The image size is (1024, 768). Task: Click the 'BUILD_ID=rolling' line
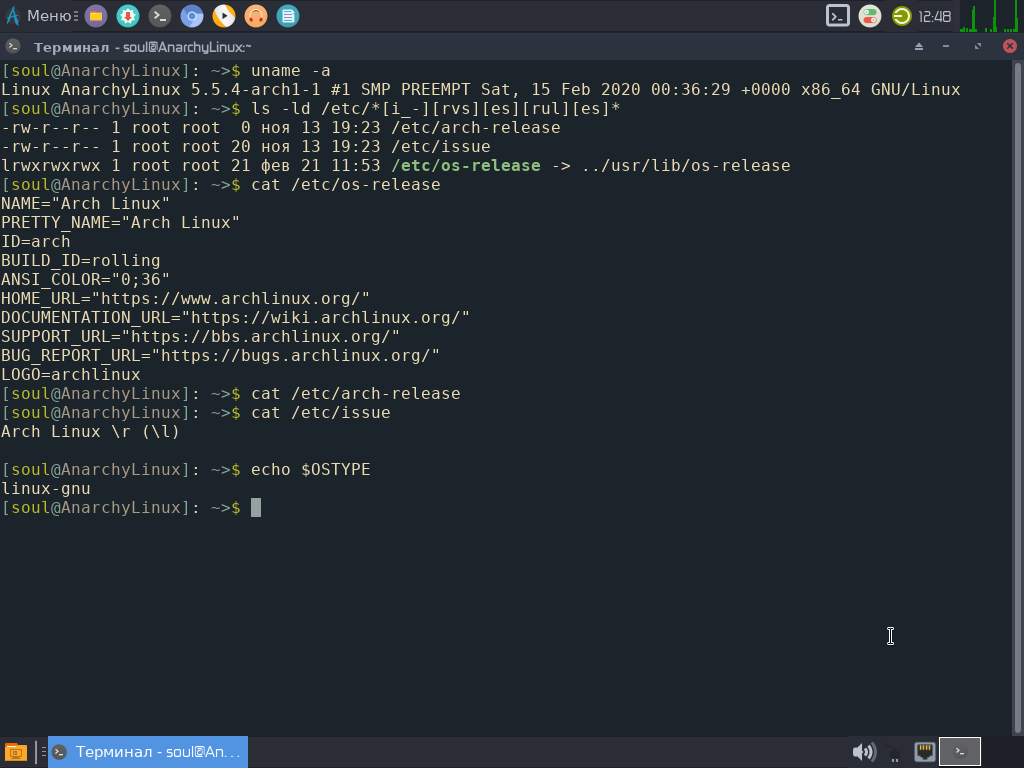pos(81,261)
